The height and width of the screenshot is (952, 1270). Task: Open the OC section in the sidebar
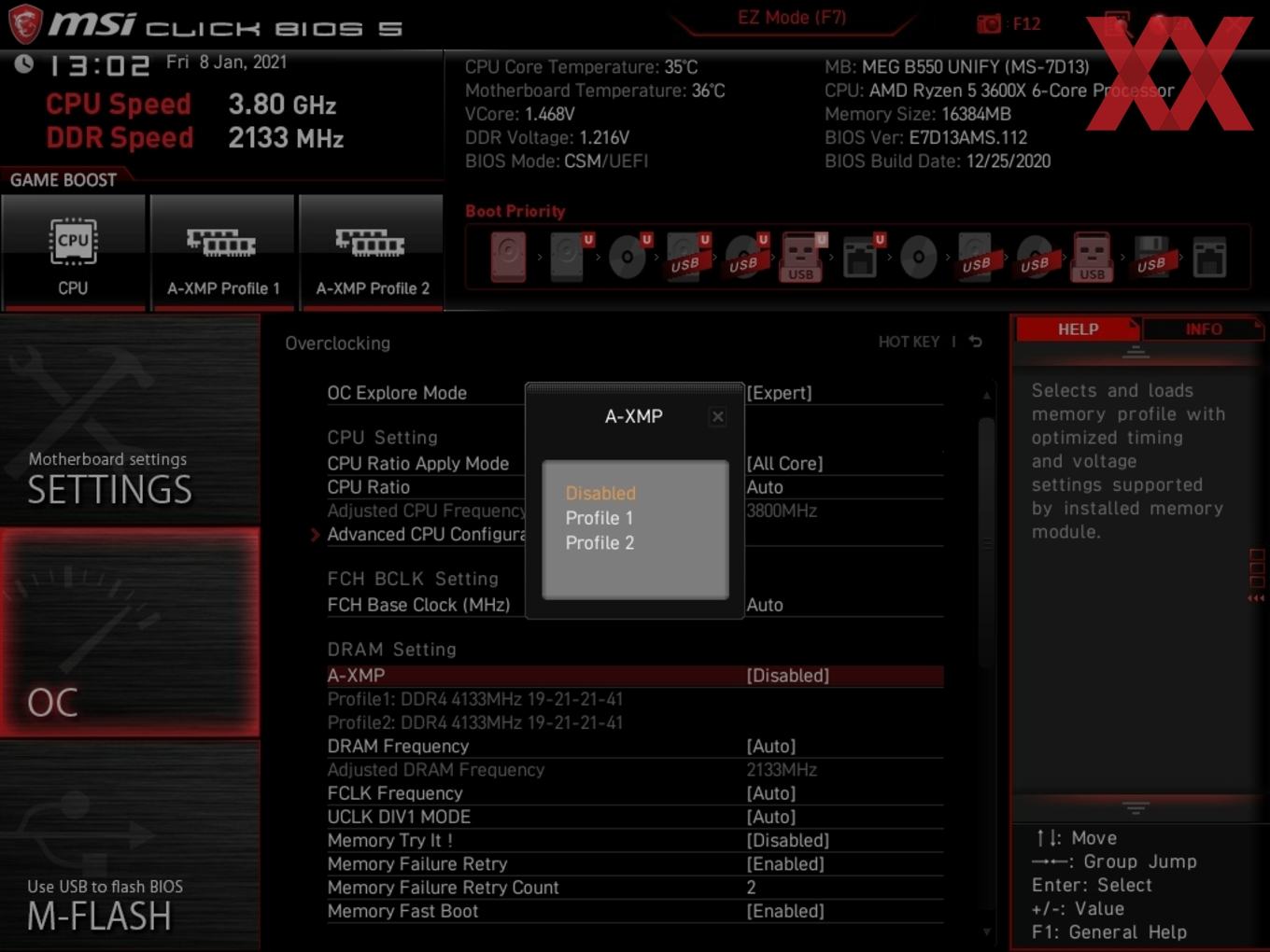pyautogui.click(x=130, y=633)
